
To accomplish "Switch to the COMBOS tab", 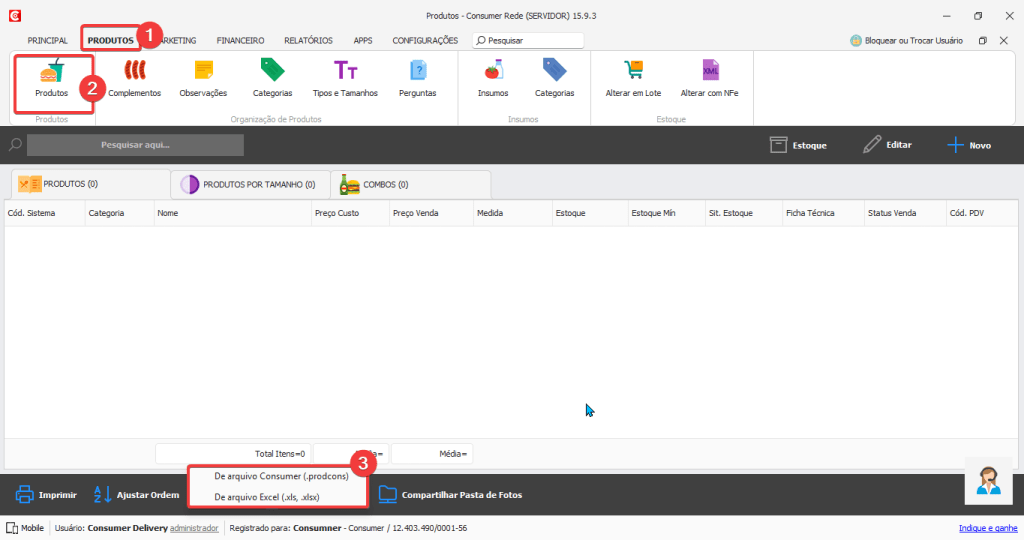I will (410, 184).
